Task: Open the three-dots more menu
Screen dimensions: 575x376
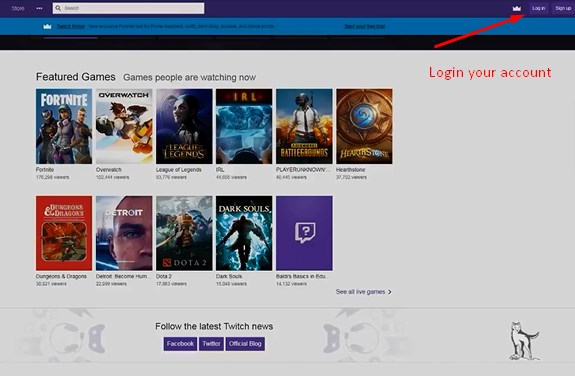Action: (39, 8)
